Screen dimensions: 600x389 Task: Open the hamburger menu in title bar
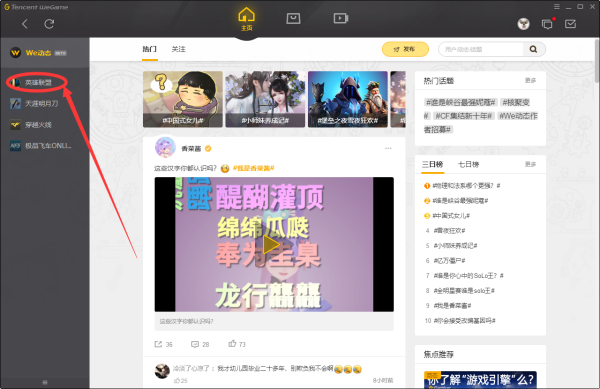click(x=557, y=7)
